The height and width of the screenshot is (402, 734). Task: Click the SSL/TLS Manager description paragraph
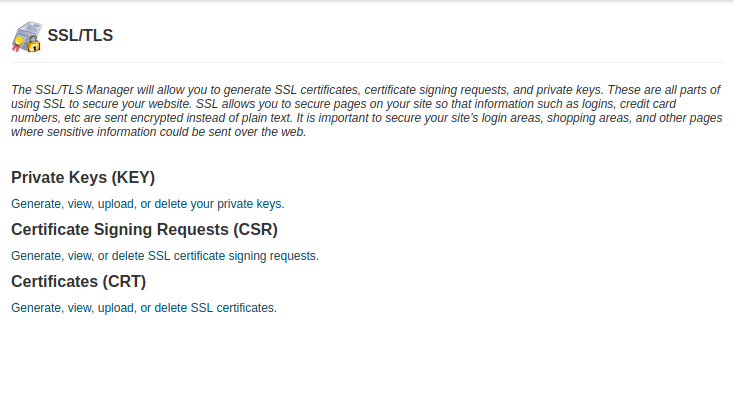[x=366, y=111]
